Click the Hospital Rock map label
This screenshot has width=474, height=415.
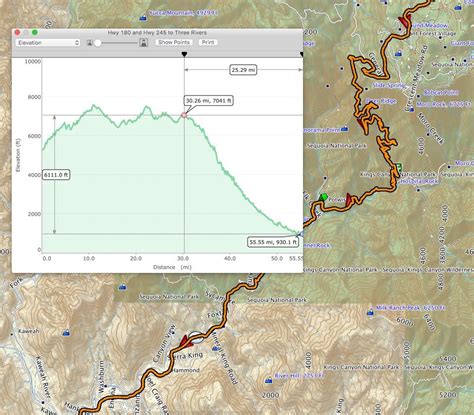(x=419, y=181)
